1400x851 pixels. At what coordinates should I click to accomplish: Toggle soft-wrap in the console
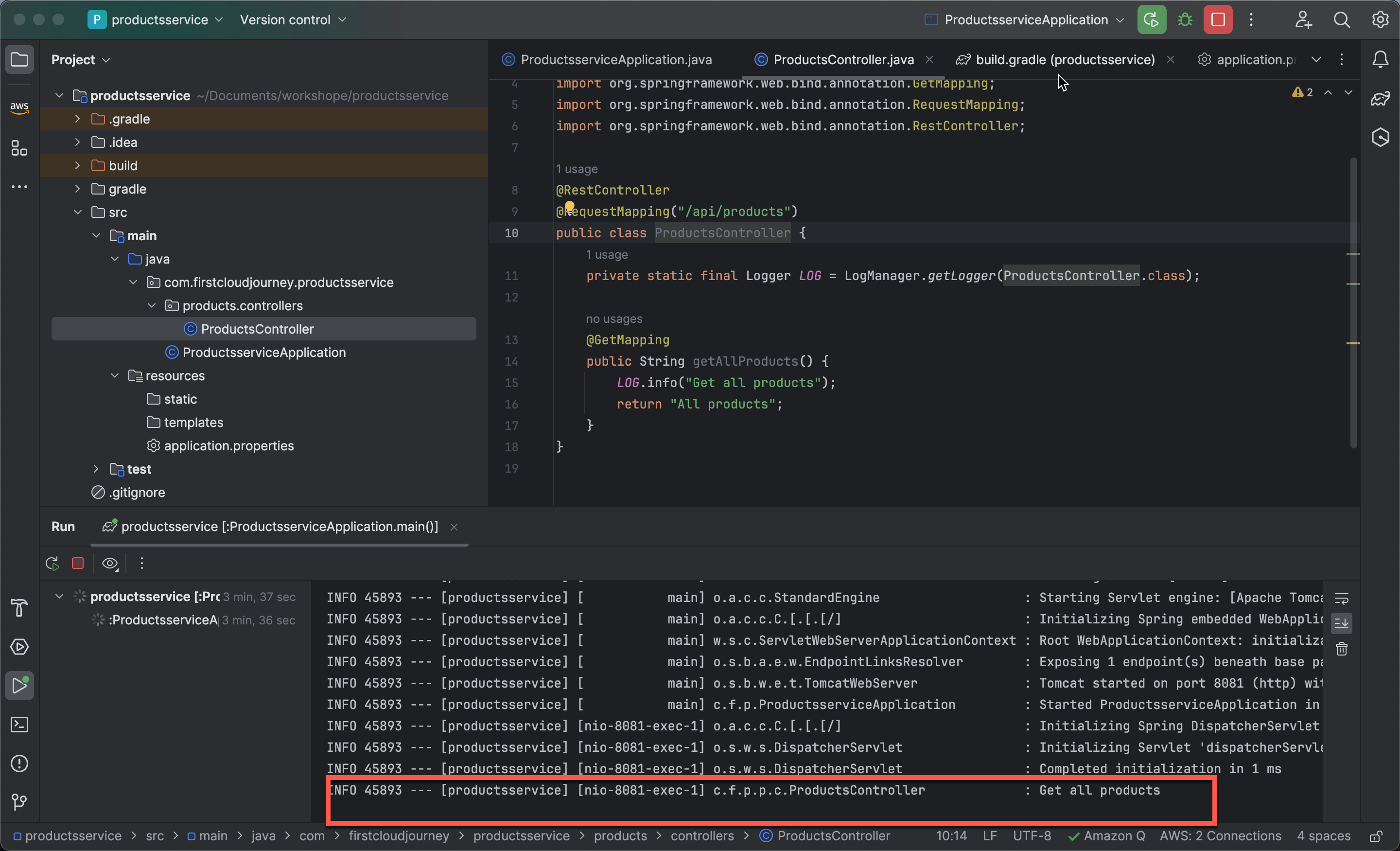(1341, 598)
